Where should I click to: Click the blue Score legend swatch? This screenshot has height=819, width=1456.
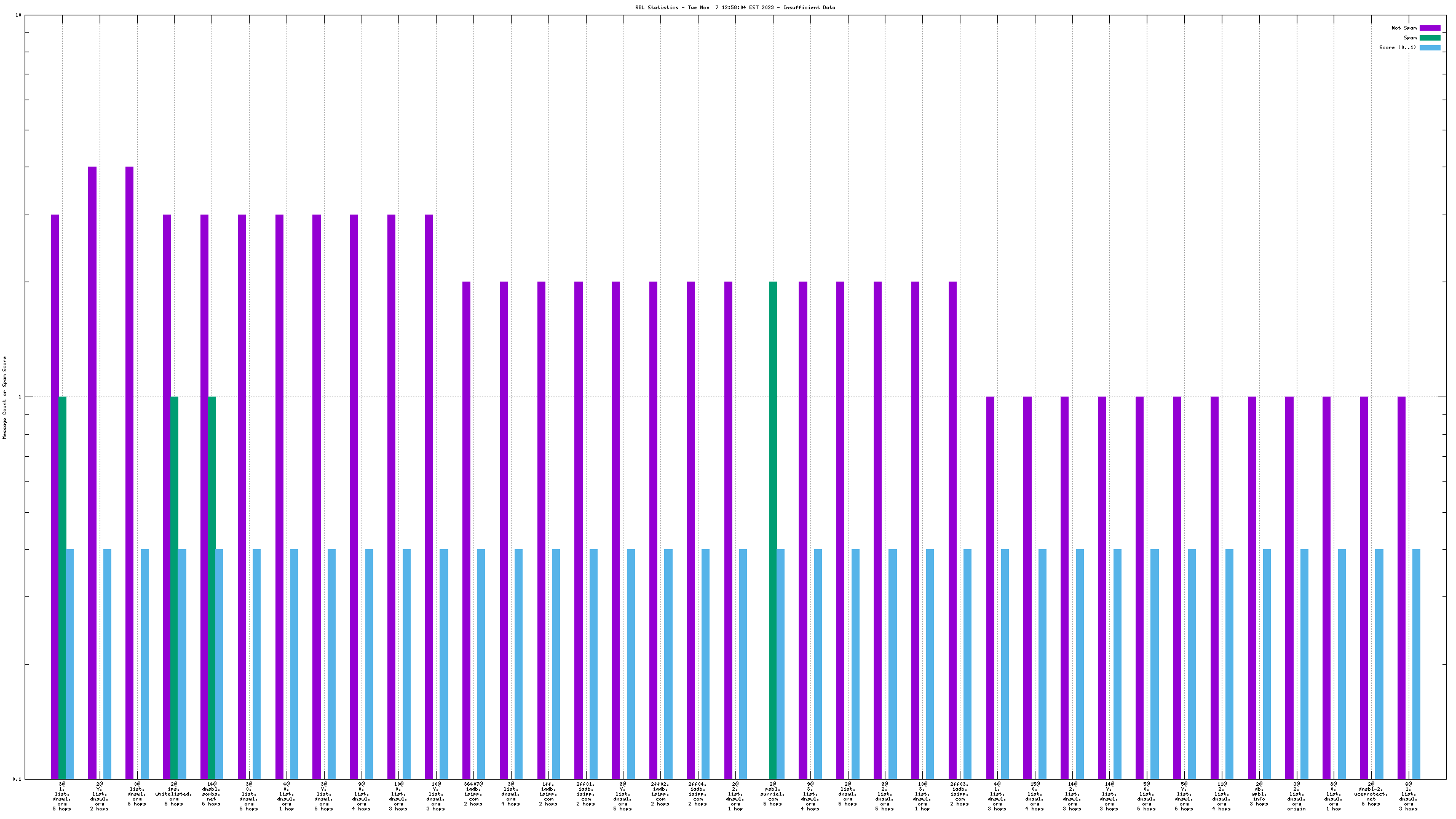point(1430,47)
